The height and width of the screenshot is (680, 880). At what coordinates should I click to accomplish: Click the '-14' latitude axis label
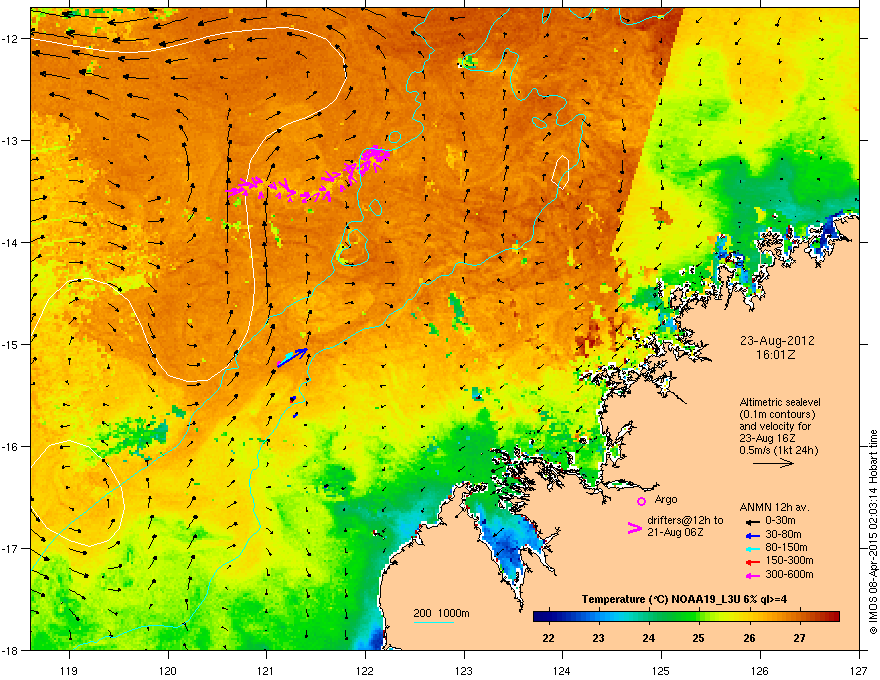coord(10,243)
